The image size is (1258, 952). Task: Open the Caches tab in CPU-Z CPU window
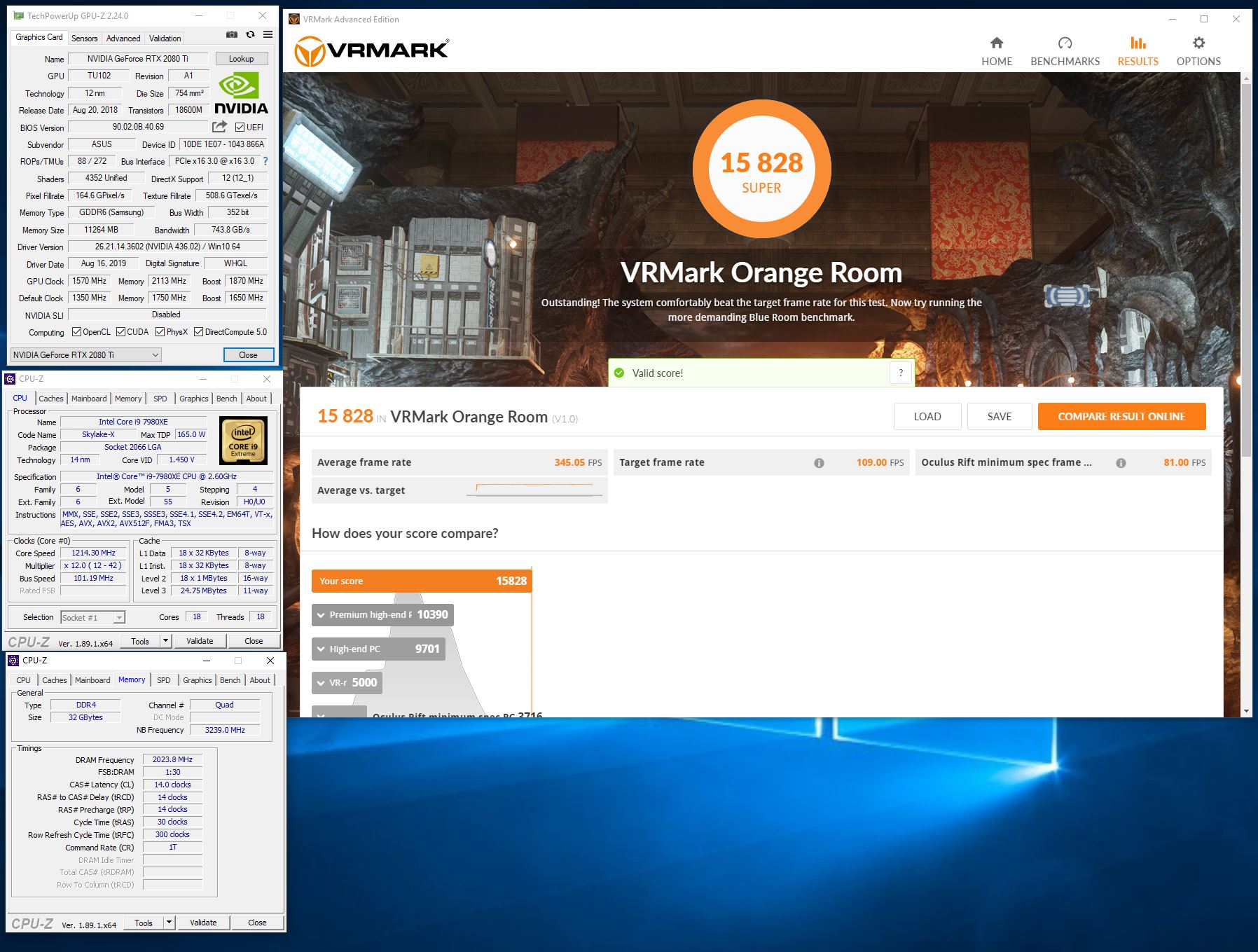(50, 399)
